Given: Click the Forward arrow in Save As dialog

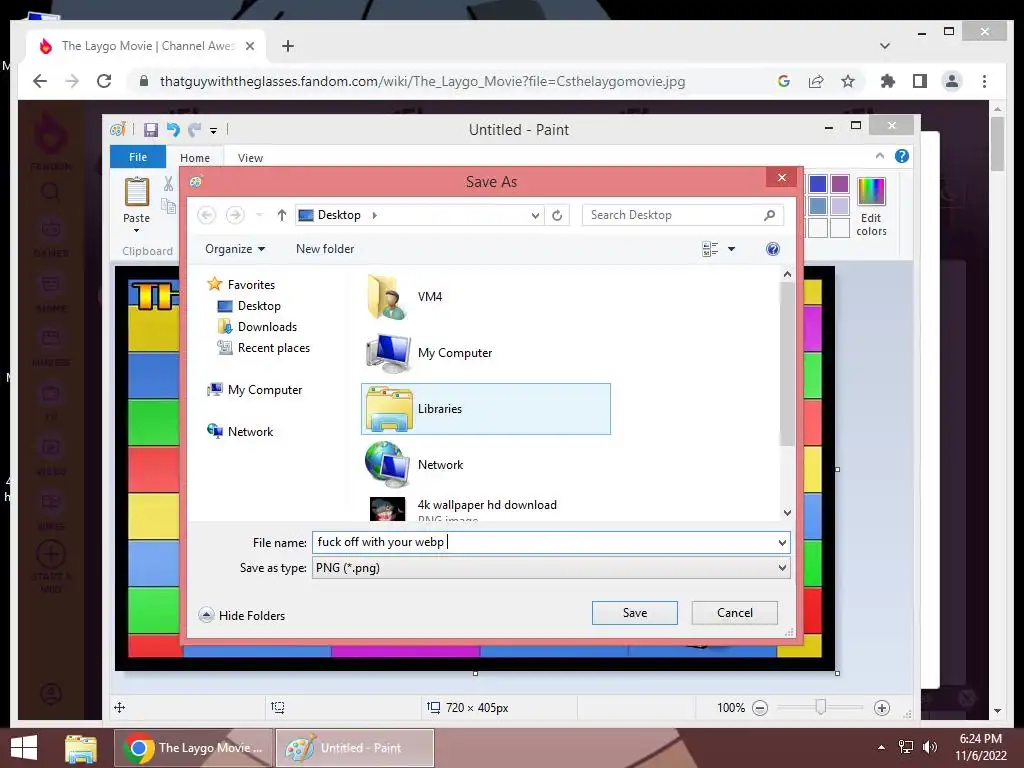Looking at the screenshot, I should tap(235, 215).
